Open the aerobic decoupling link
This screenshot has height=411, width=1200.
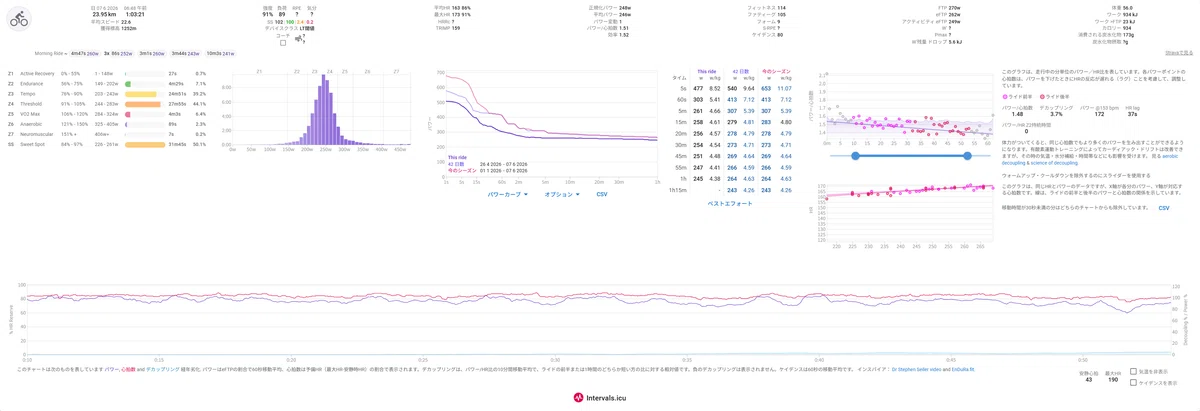pos(1169,156)
